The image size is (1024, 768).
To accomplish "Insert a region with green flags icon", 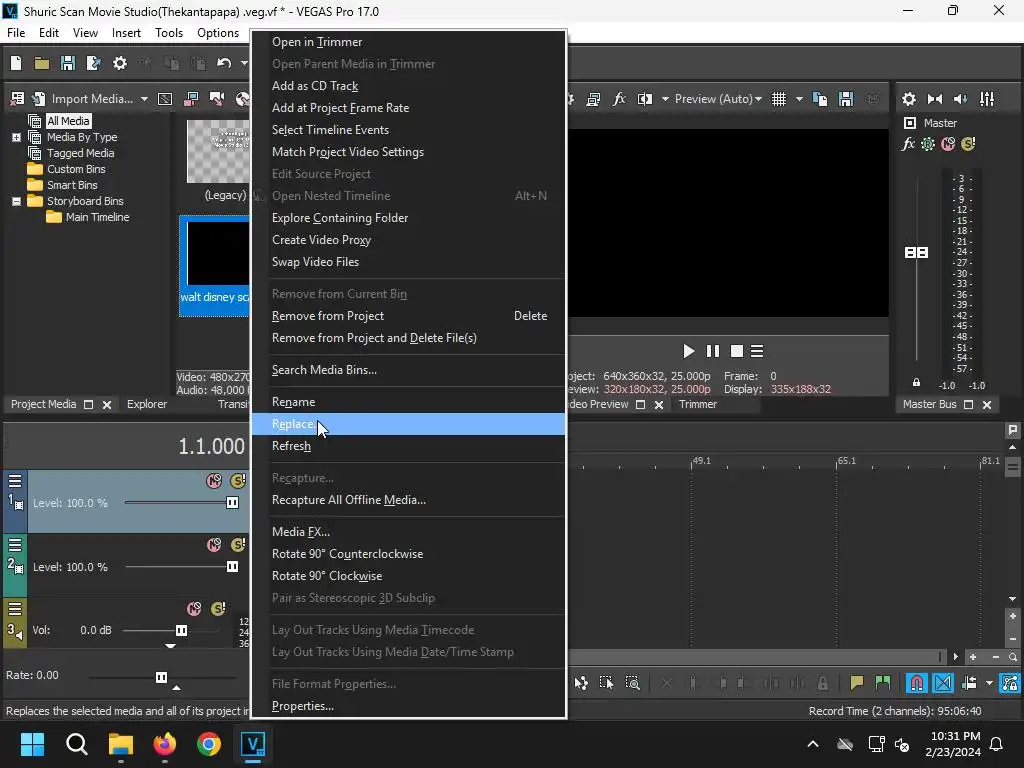I will (x=883, y=683).
